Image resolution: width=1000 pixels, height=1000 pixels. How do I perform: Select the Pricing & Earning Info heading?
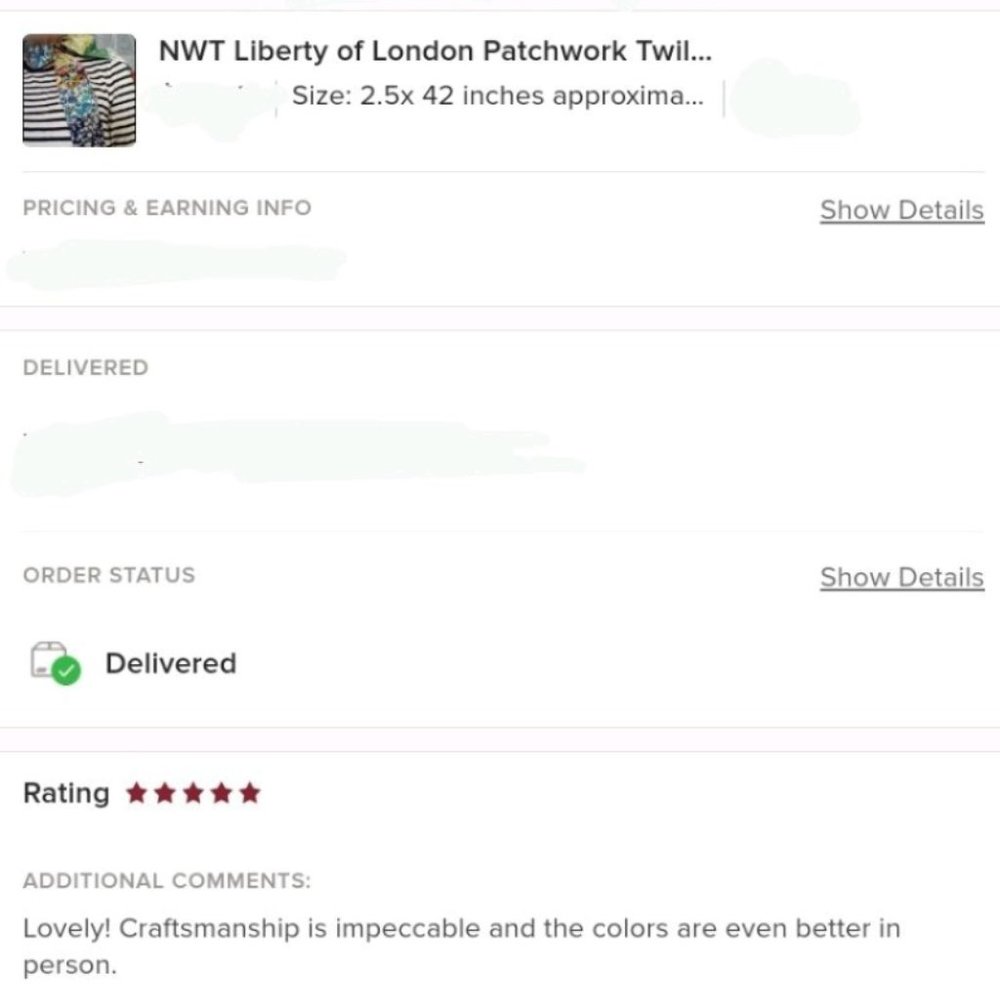click(x=167, y=208)
